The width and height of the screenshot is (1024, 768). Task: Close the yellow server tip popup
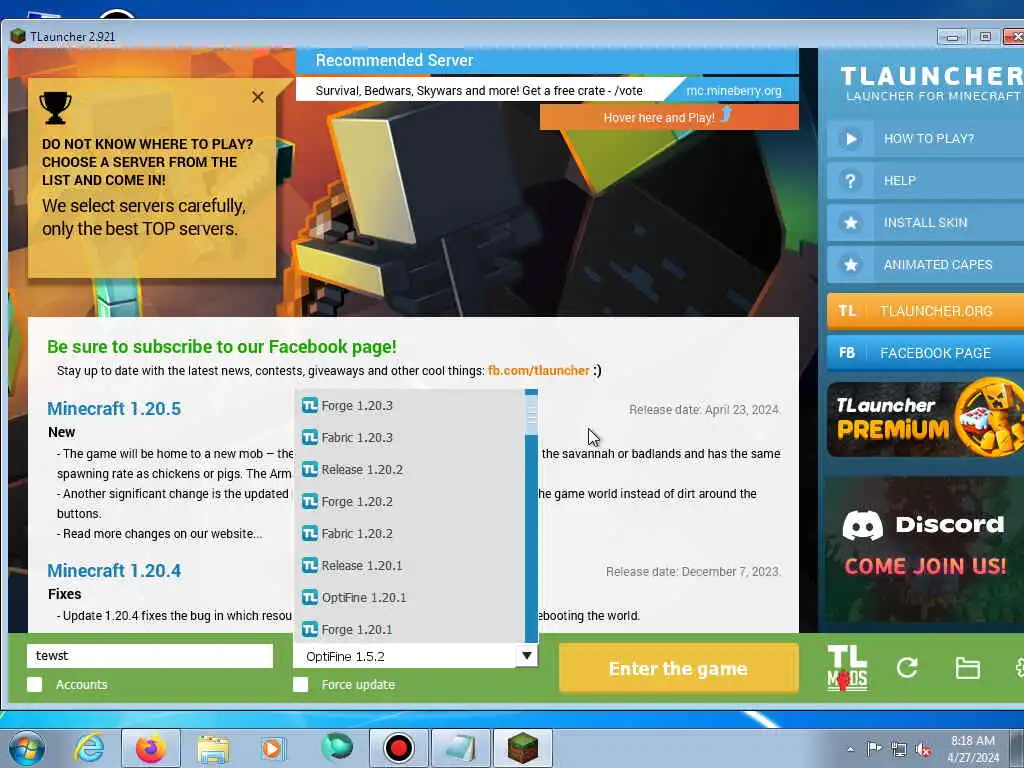pos(258,97)
